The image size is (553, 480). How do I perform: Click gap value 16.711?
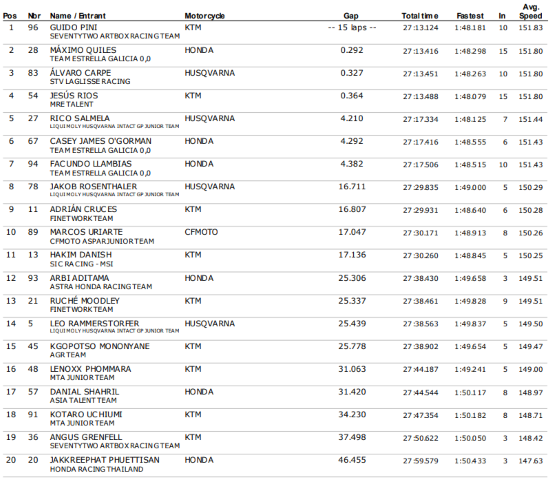point(352,186)
